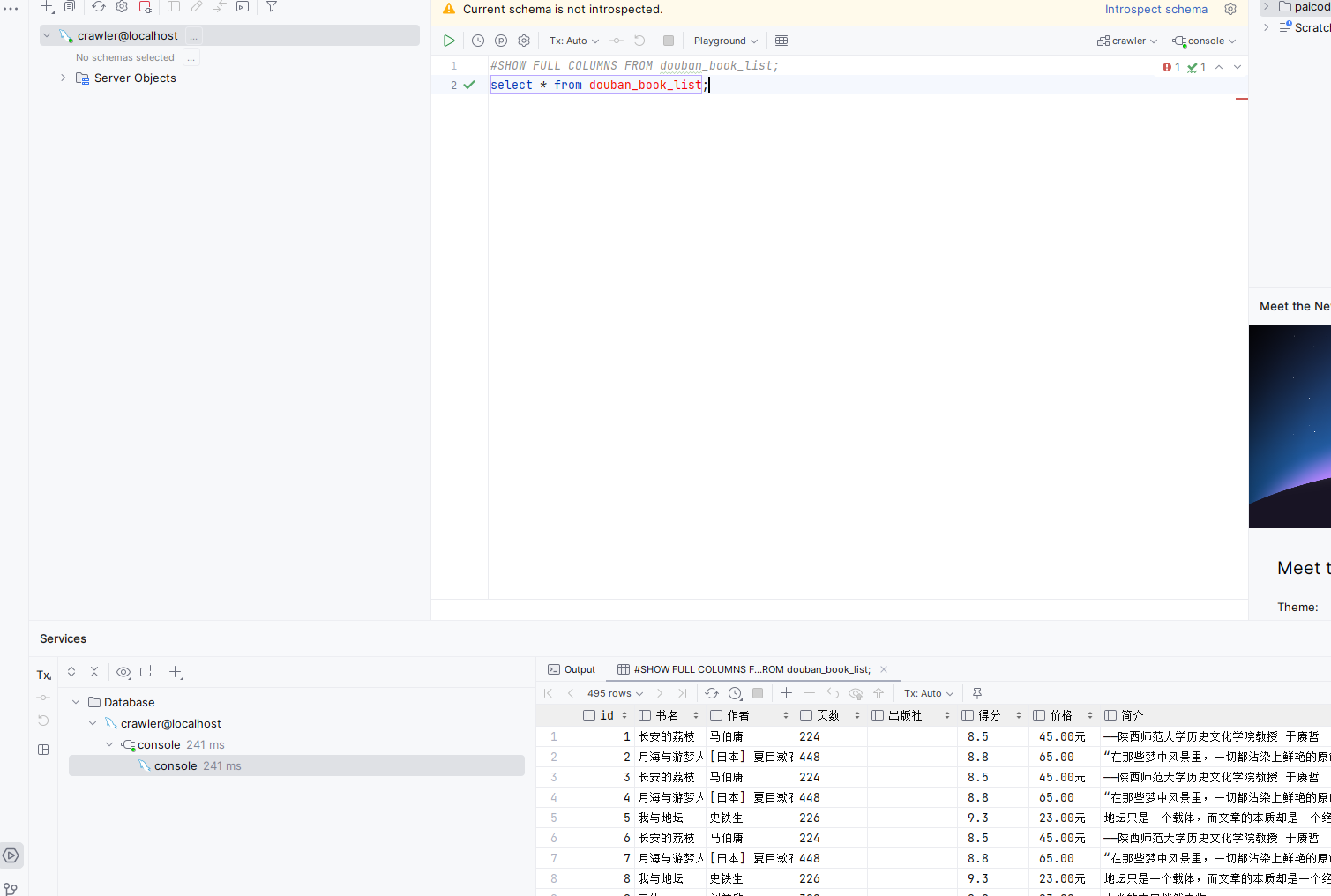Open Data Source Properties copy icon
1331x896 pixels.
pos(70,6)
